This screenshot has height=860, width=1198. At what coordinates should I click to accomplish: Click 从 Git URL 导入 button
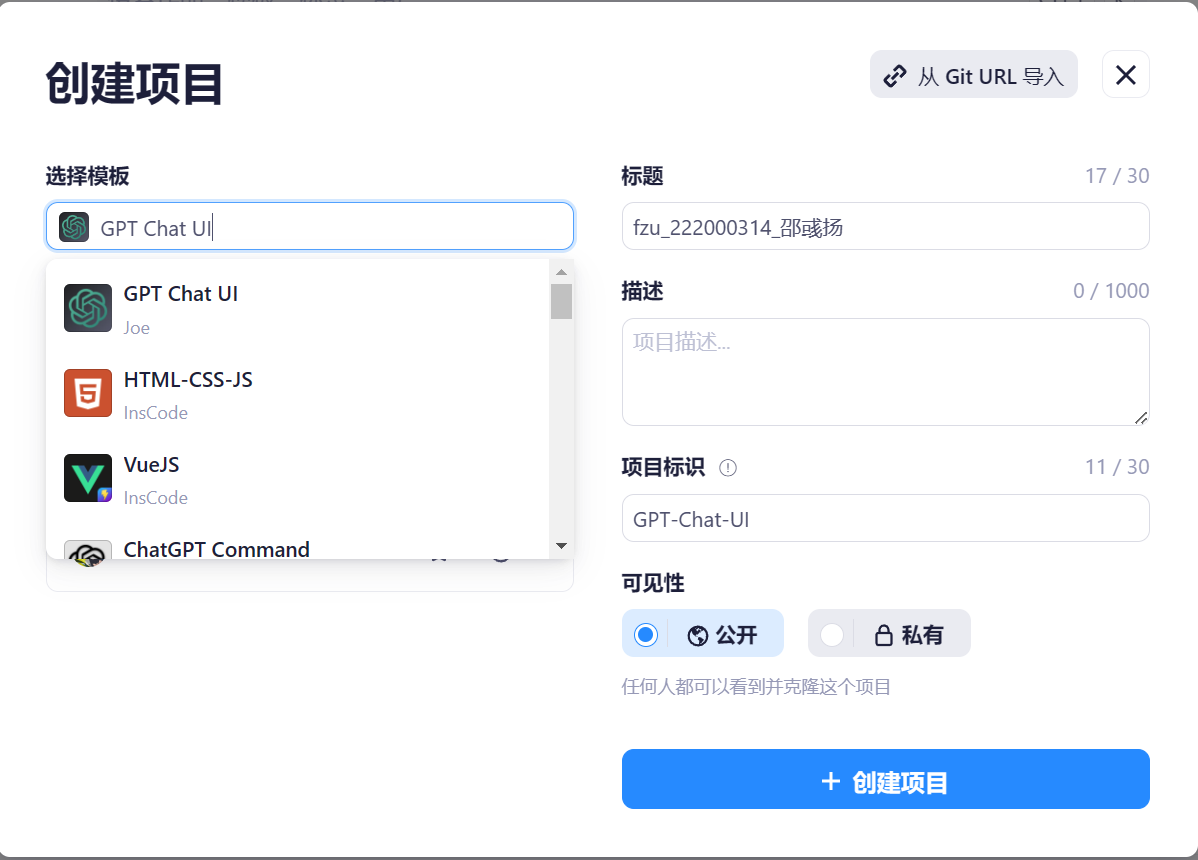[973, 75]
